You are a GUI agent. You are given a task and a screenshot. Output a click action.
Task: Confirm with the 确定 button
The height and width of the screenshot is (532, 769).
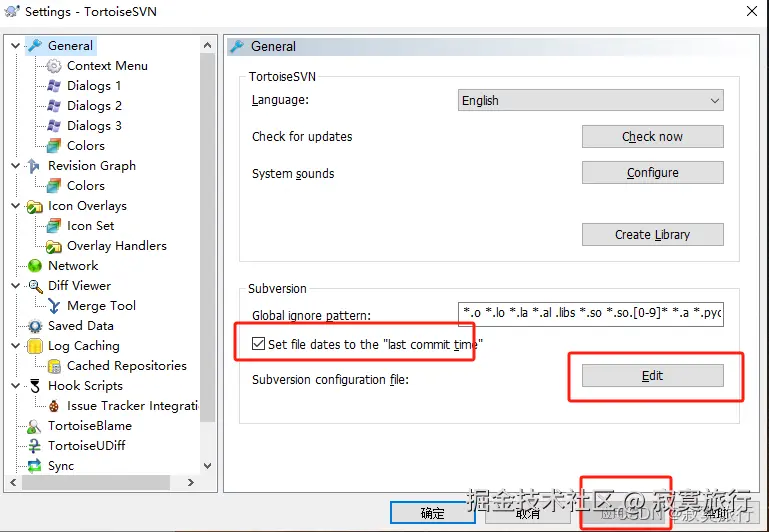pos(432,513)
